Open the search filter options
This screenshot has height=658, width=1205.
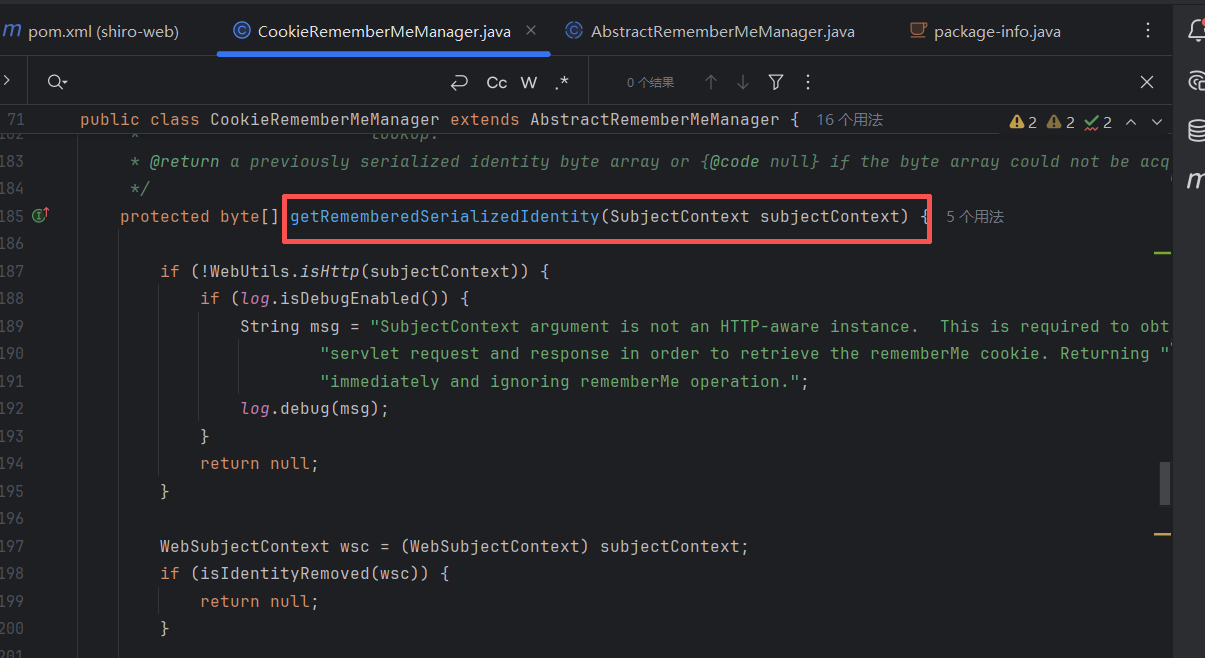776,82
